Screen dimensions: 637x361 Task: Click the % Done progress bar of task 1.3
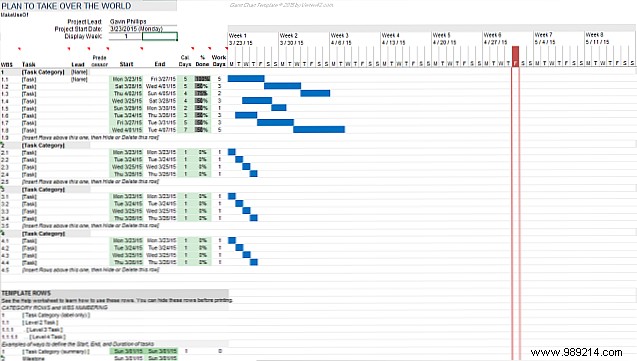pos(202,93)
